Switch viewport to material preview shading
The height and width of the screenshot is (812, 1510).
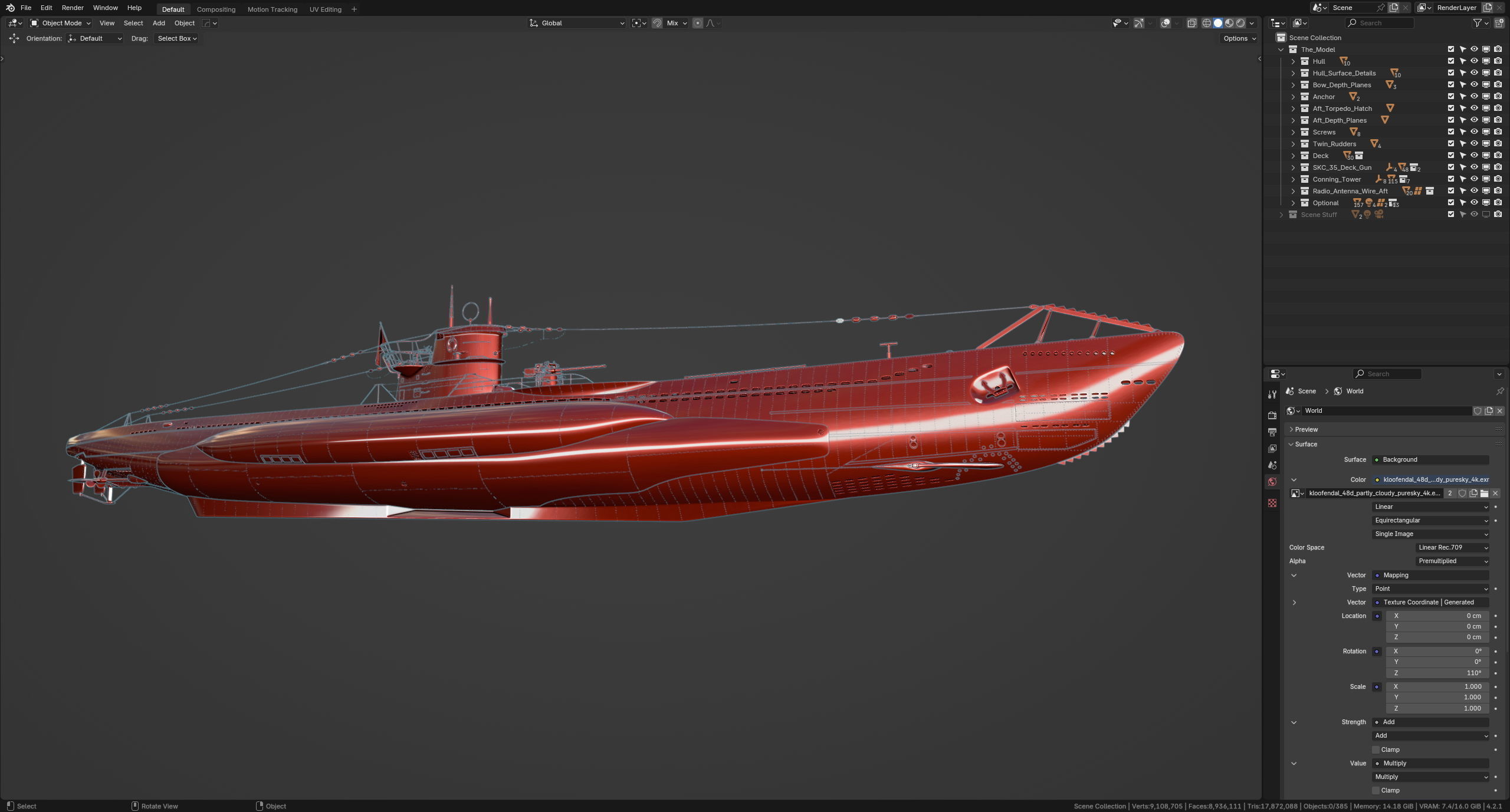(x=1229, y=23)
